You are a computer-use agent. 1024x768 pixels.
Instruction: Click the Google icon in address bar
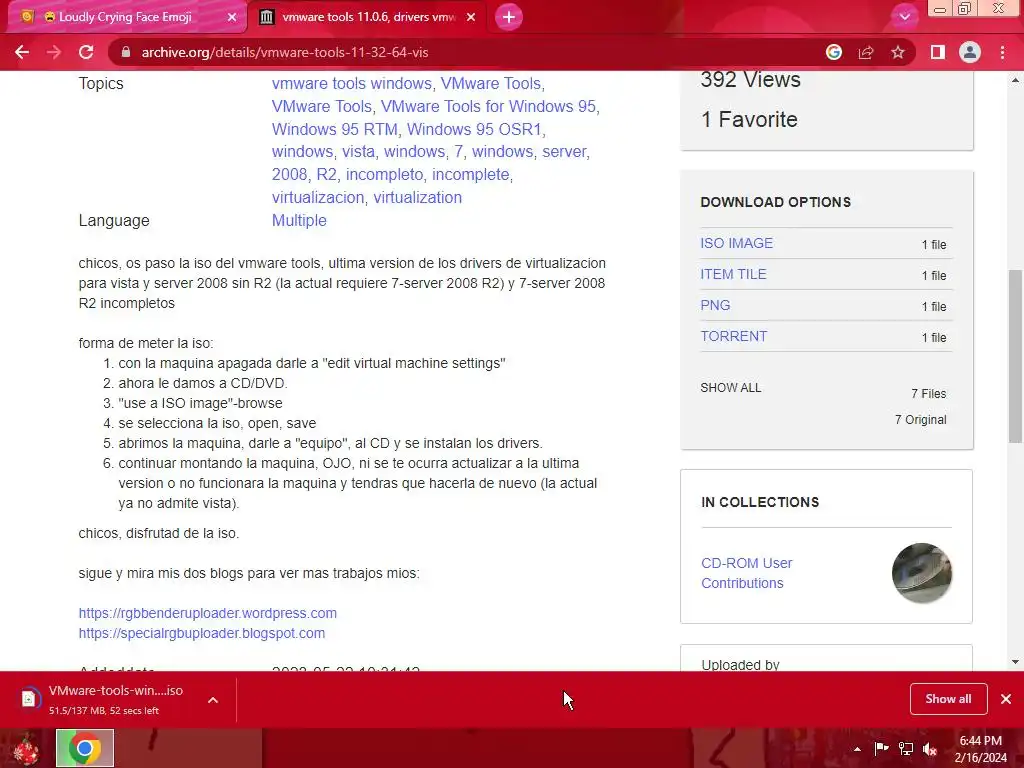tap(833, 52)
